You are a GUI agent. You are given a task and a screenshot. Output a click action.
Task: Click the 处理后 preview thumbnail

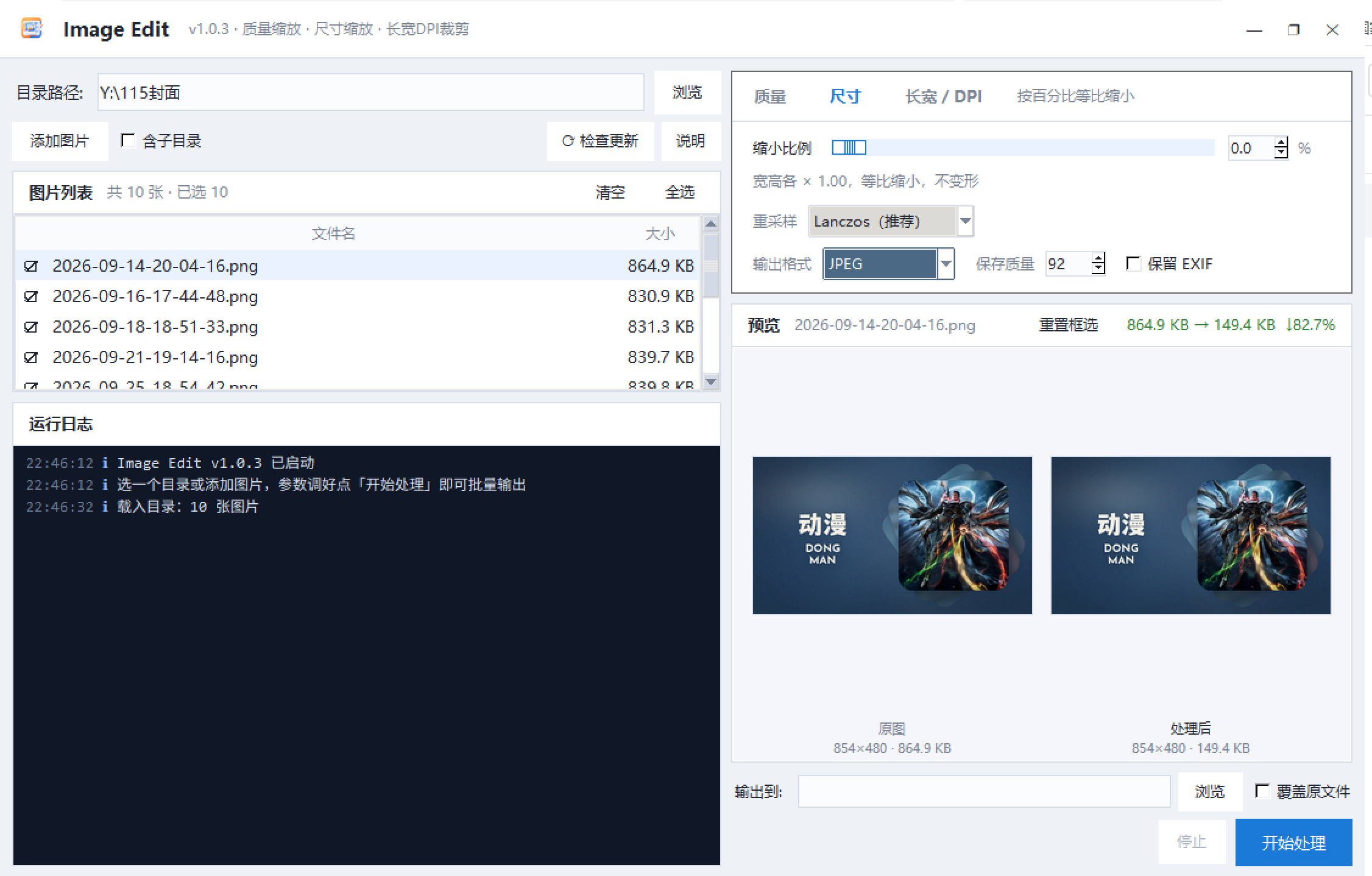point(1191,535)
